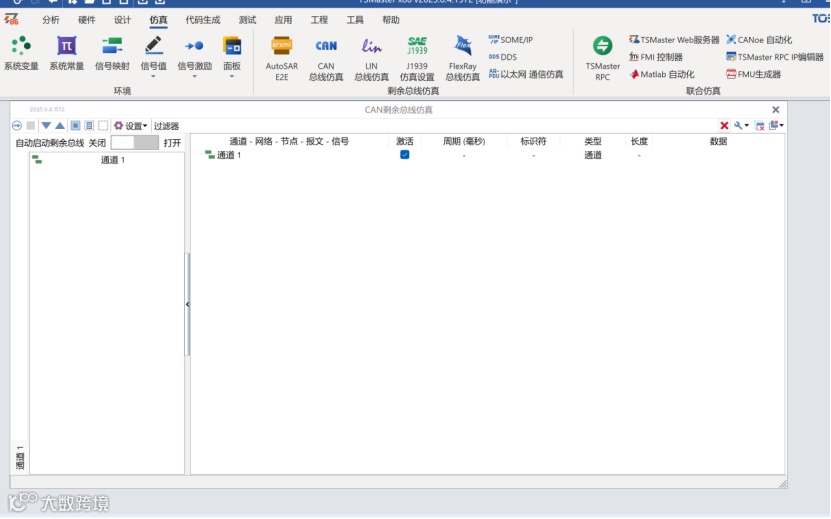Click the 激活 column header

coord(404,141)
